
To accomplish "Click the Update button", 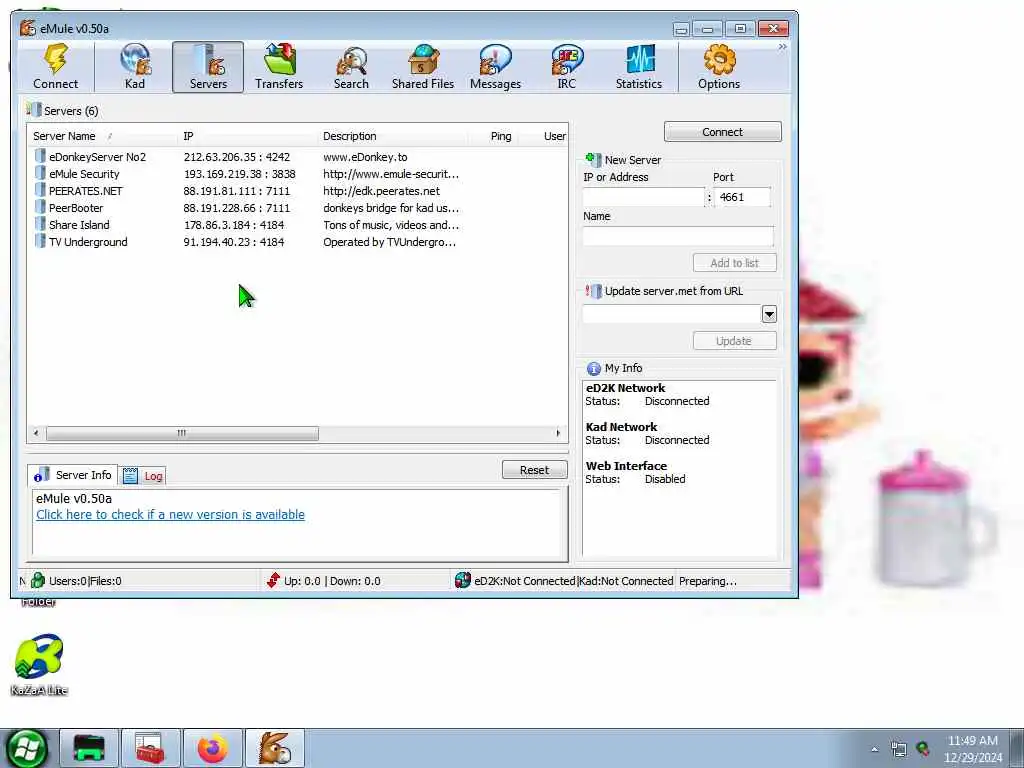I will [x=734, y=341].
